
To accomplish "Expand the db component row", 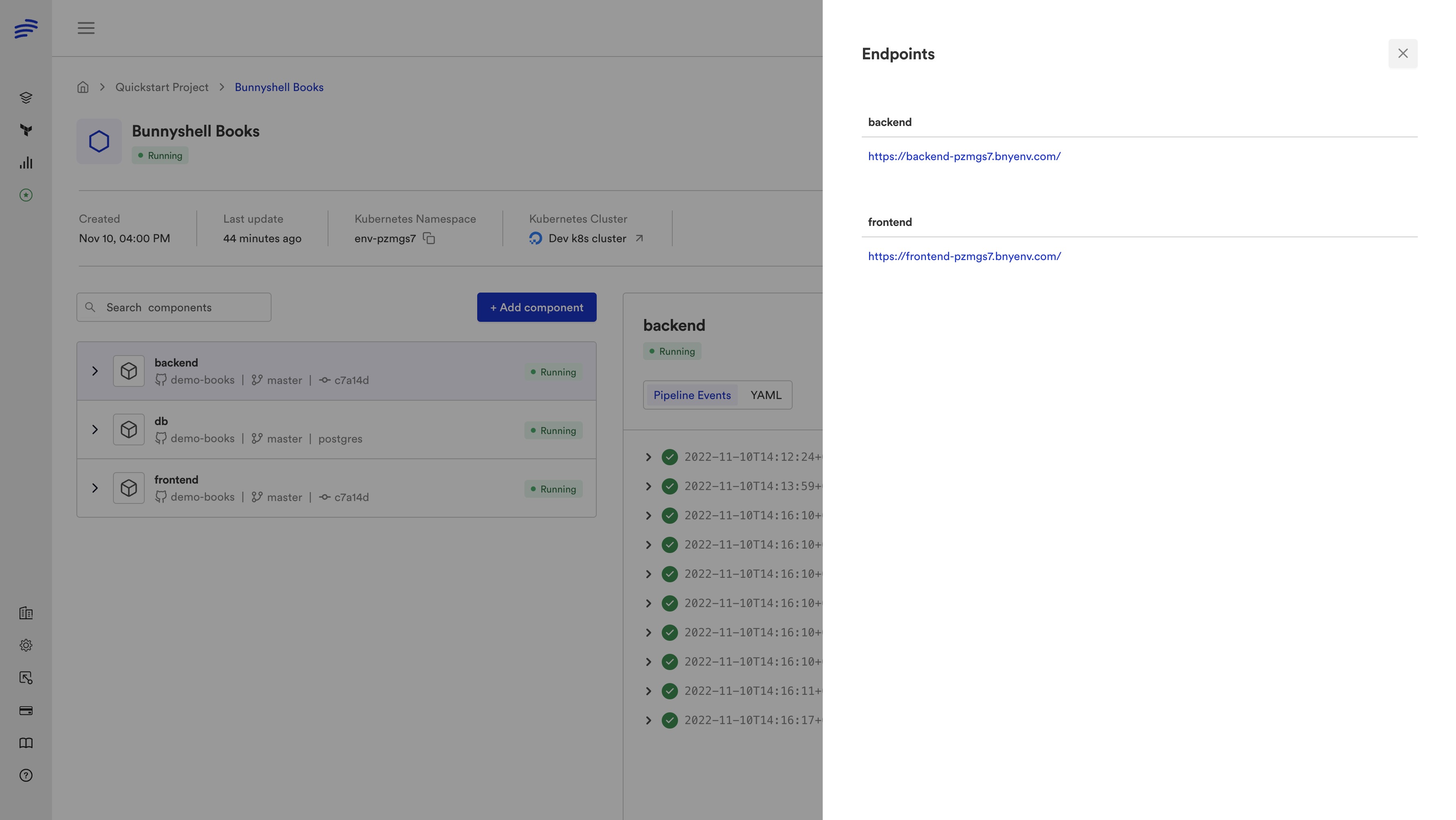I will pos(95,430).
